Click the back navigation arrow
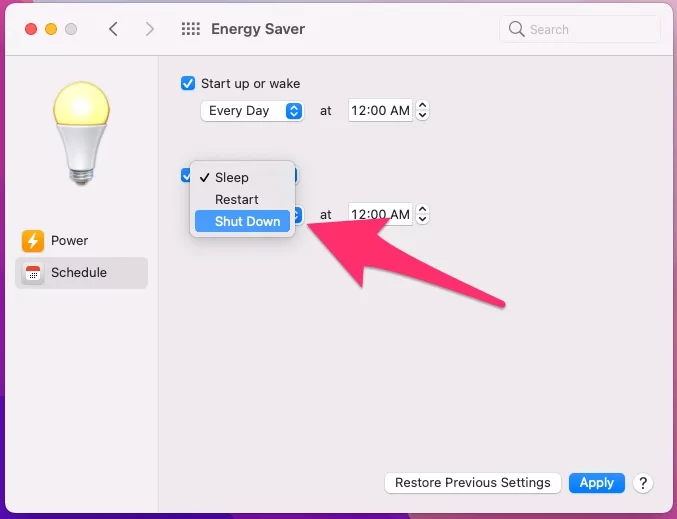677x519 pixels. pyautogui.click(x=113, y=29)
